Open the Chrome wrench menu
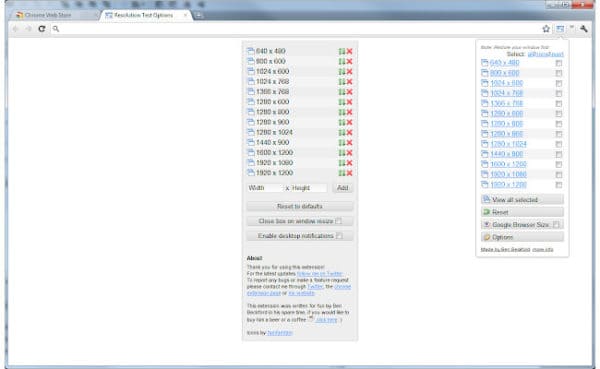600x369 pixels. pos(584,29)
